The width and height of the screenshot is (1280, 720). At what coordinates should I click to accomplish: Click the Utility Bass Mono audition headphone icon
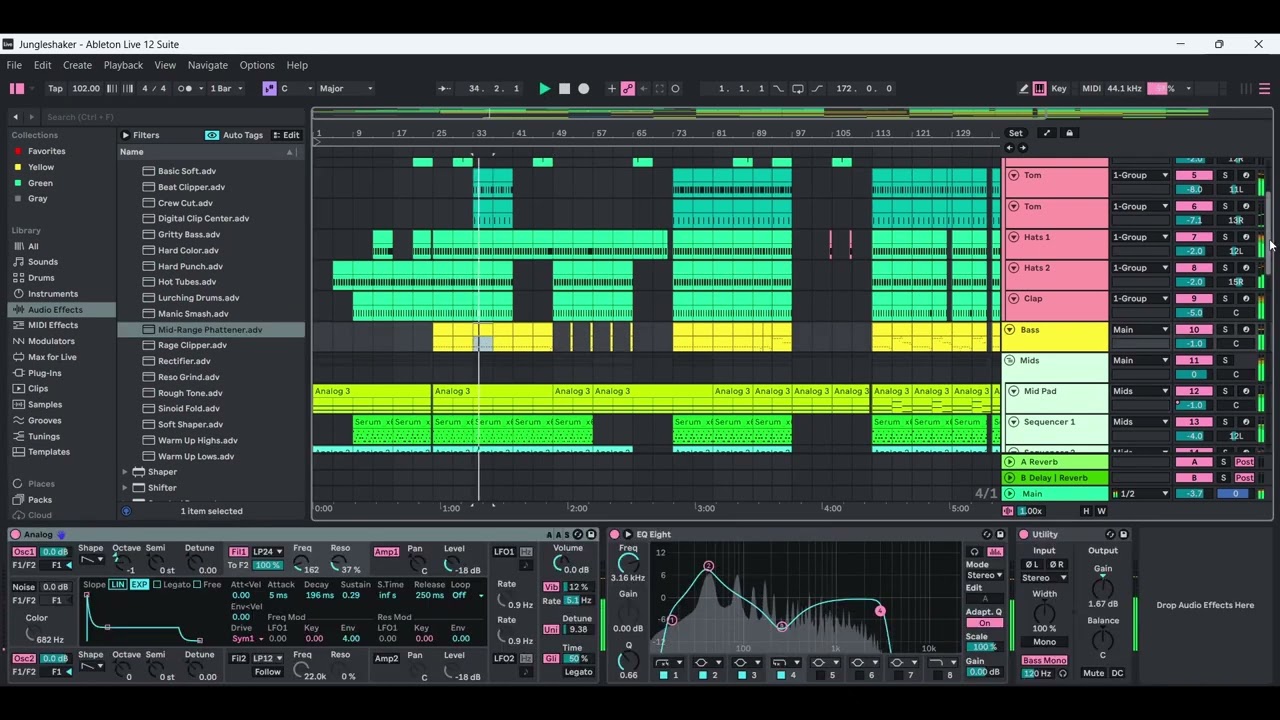1062,674
